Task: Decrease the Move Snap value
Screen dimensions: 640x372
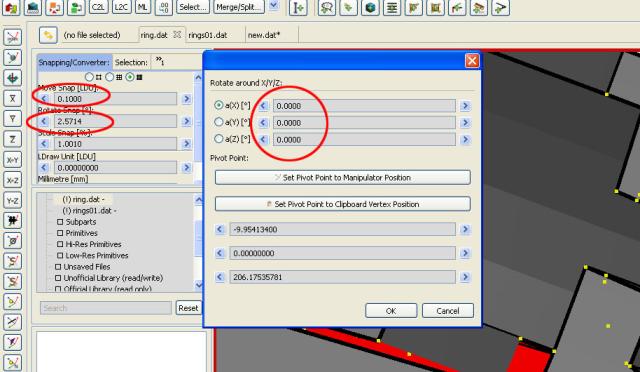Action: [44, 99]
